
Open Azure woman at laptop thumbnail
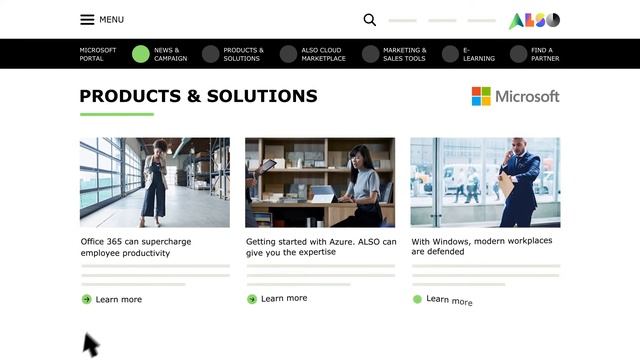(320, 182)
